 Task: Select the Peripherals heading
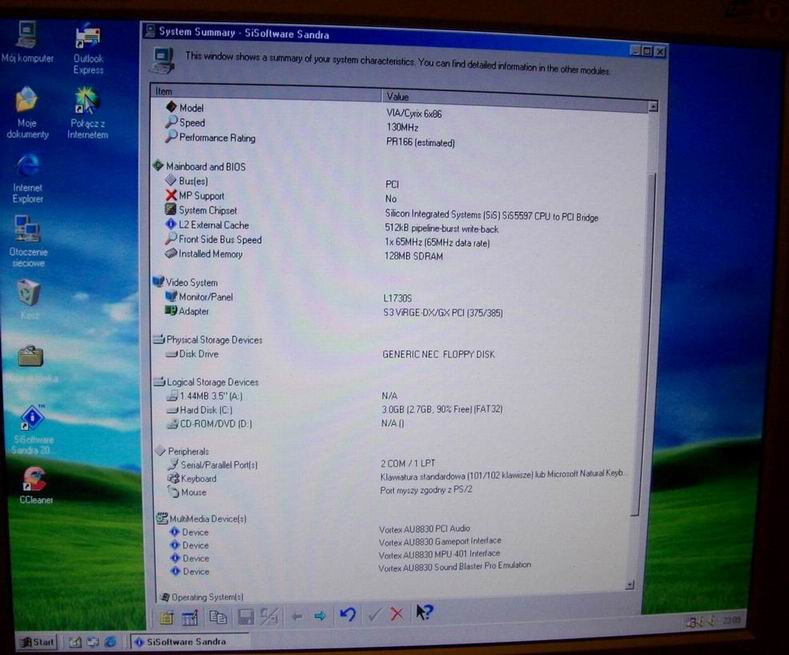coord(182,451)
